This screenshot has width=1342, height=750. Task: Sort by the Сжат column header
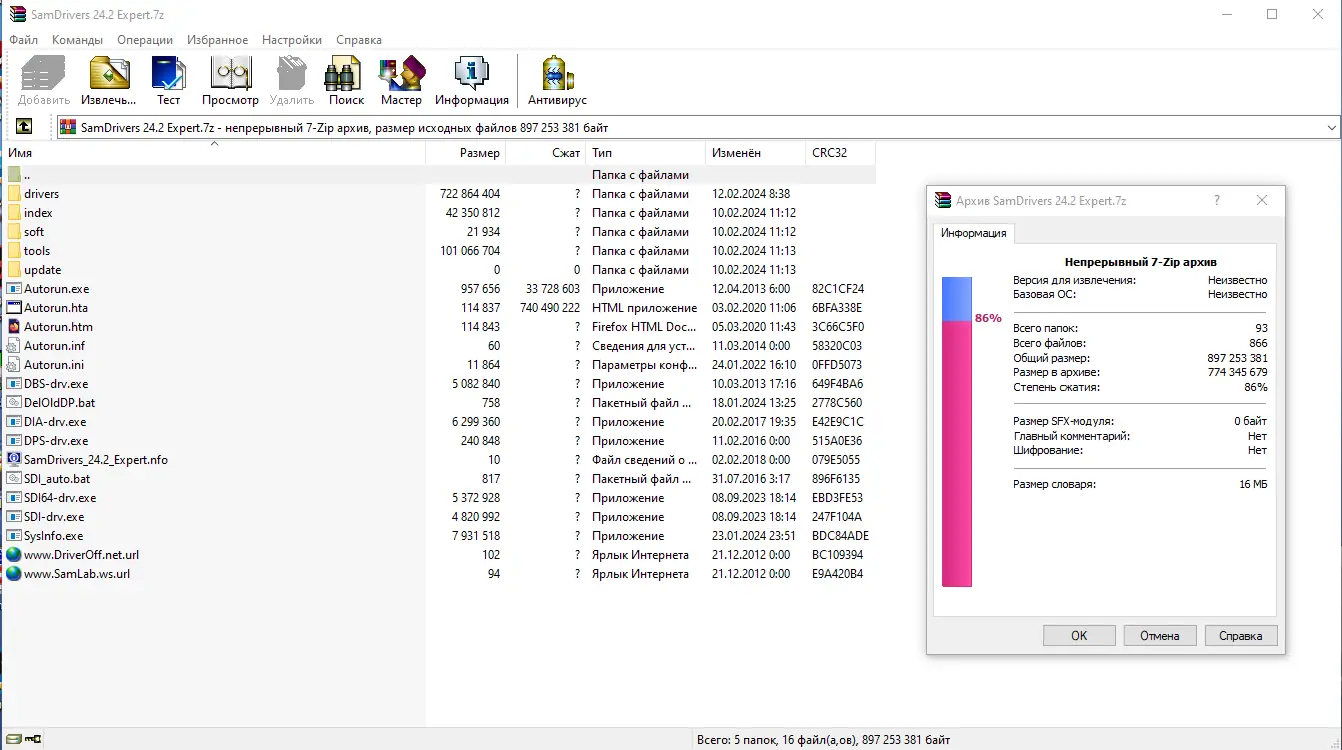[x=546, y=153]
